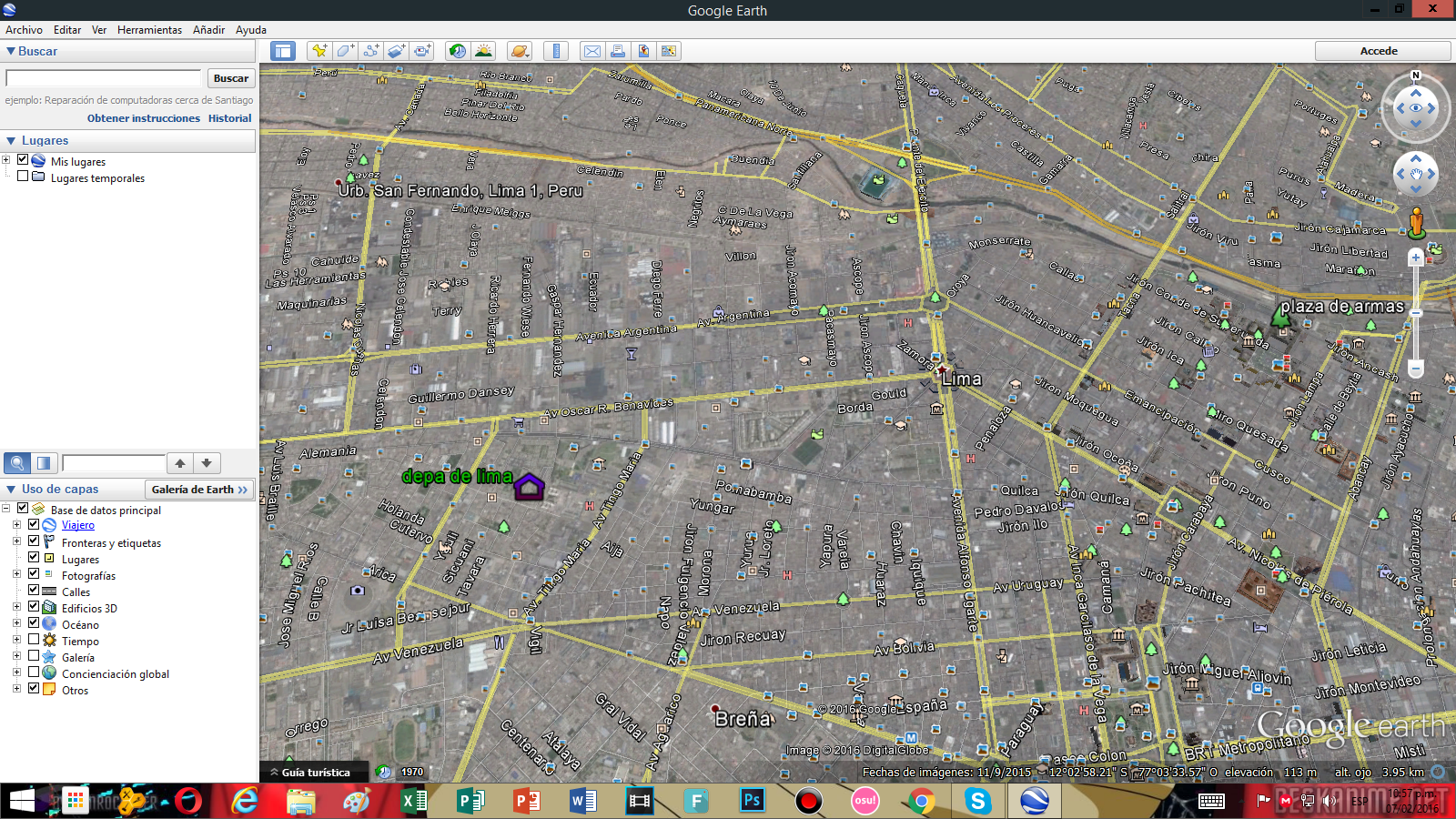Enable the Tiempo layer checkbox
Screen dimensions: 1456x819
point(34,640)
